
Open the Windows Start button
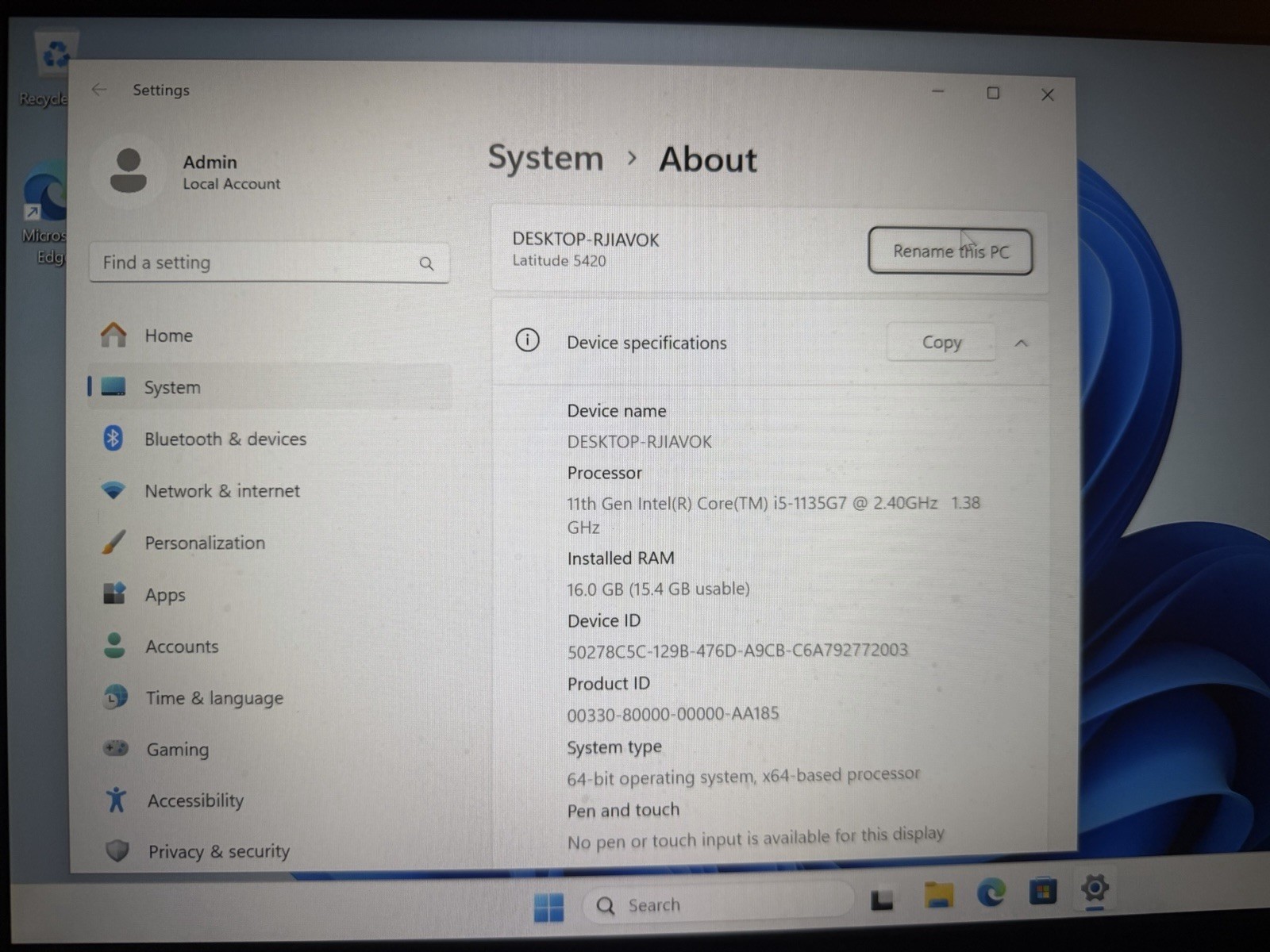(548, 907)
